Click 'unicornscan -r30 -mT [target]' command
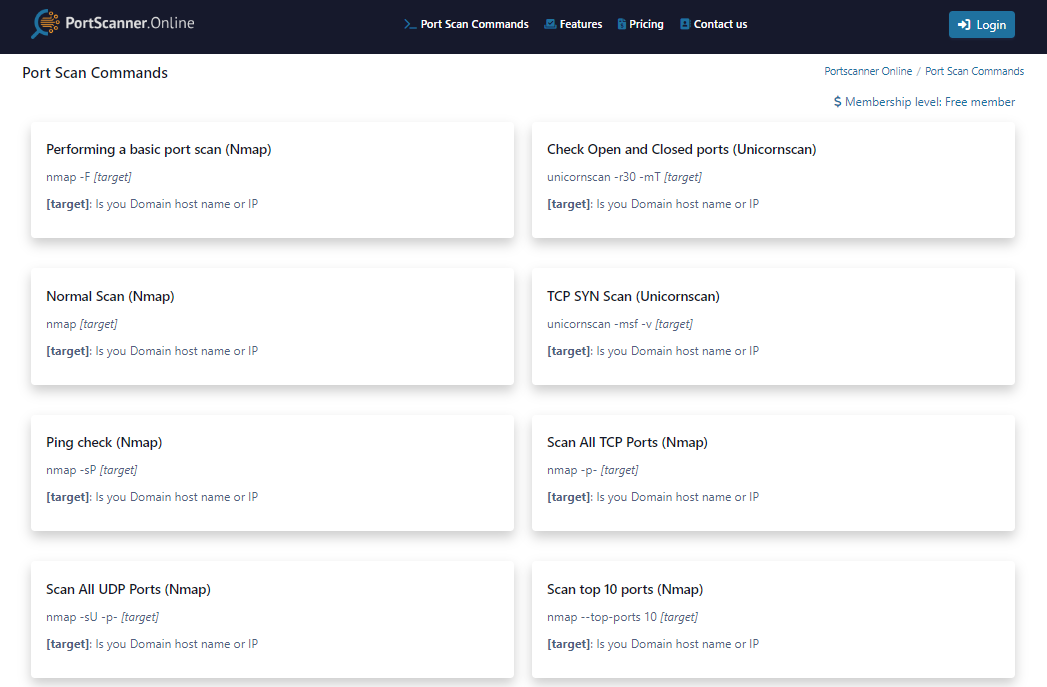This screenshot has width=1047, height=687. [624, 177]
